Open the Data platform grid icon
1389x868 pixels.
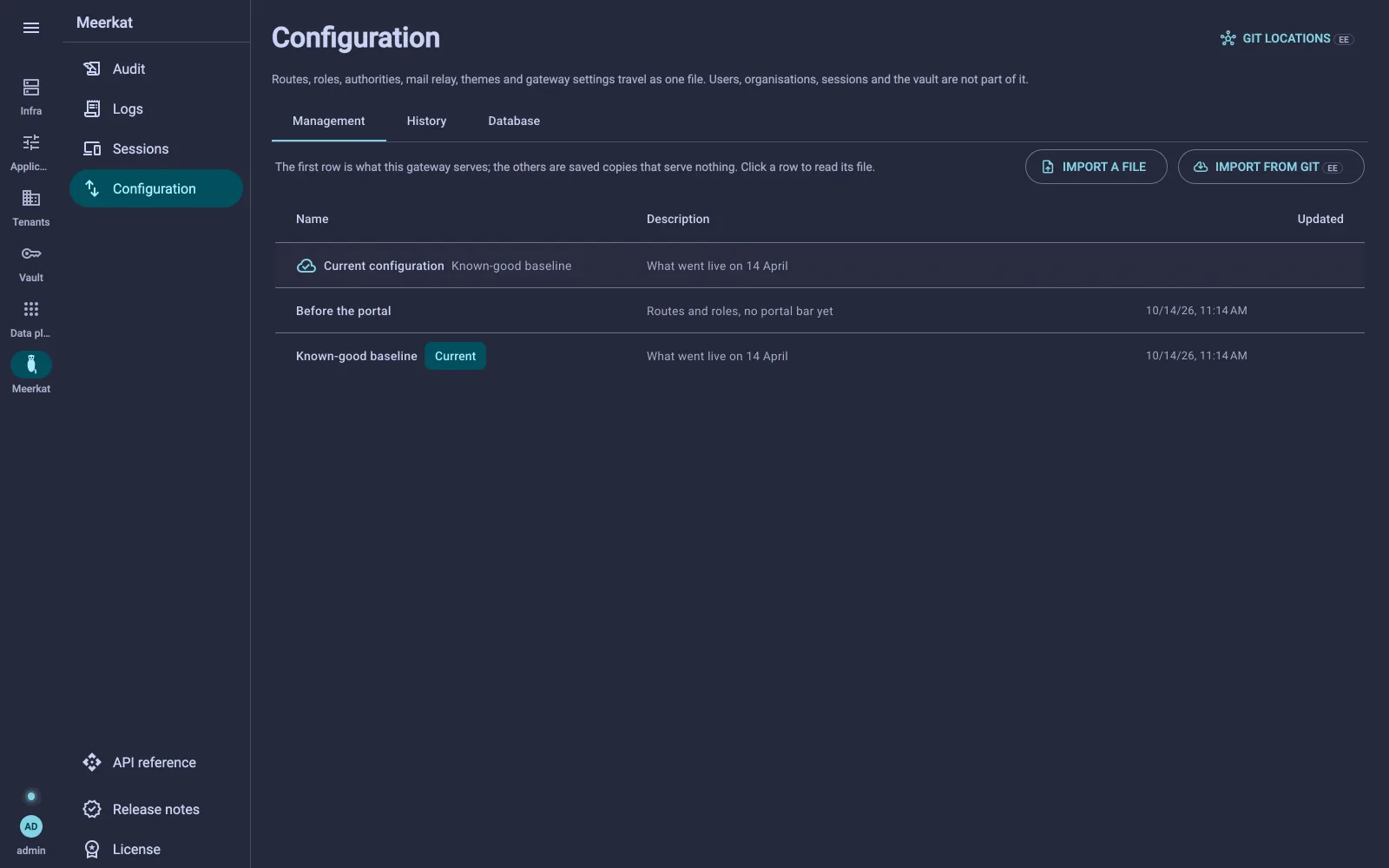tap(31, 309)
